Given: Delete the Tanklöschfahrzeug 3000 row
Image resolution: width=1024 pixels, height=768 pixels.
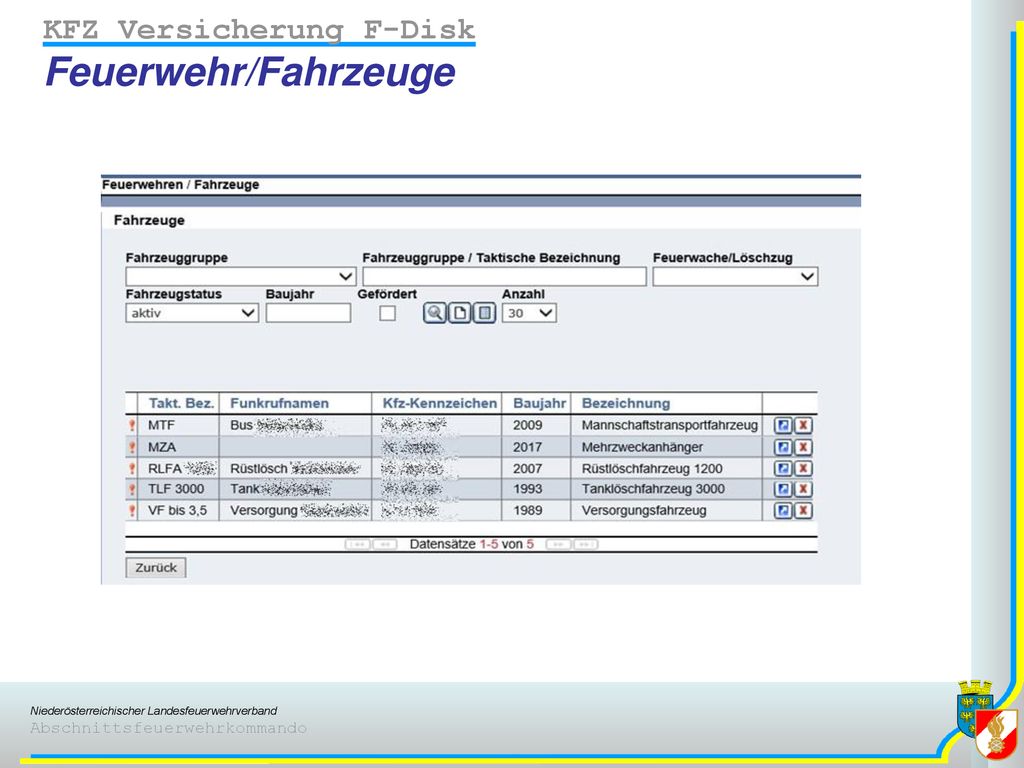Looking at the screenshot, I should (x=803, y=489).
